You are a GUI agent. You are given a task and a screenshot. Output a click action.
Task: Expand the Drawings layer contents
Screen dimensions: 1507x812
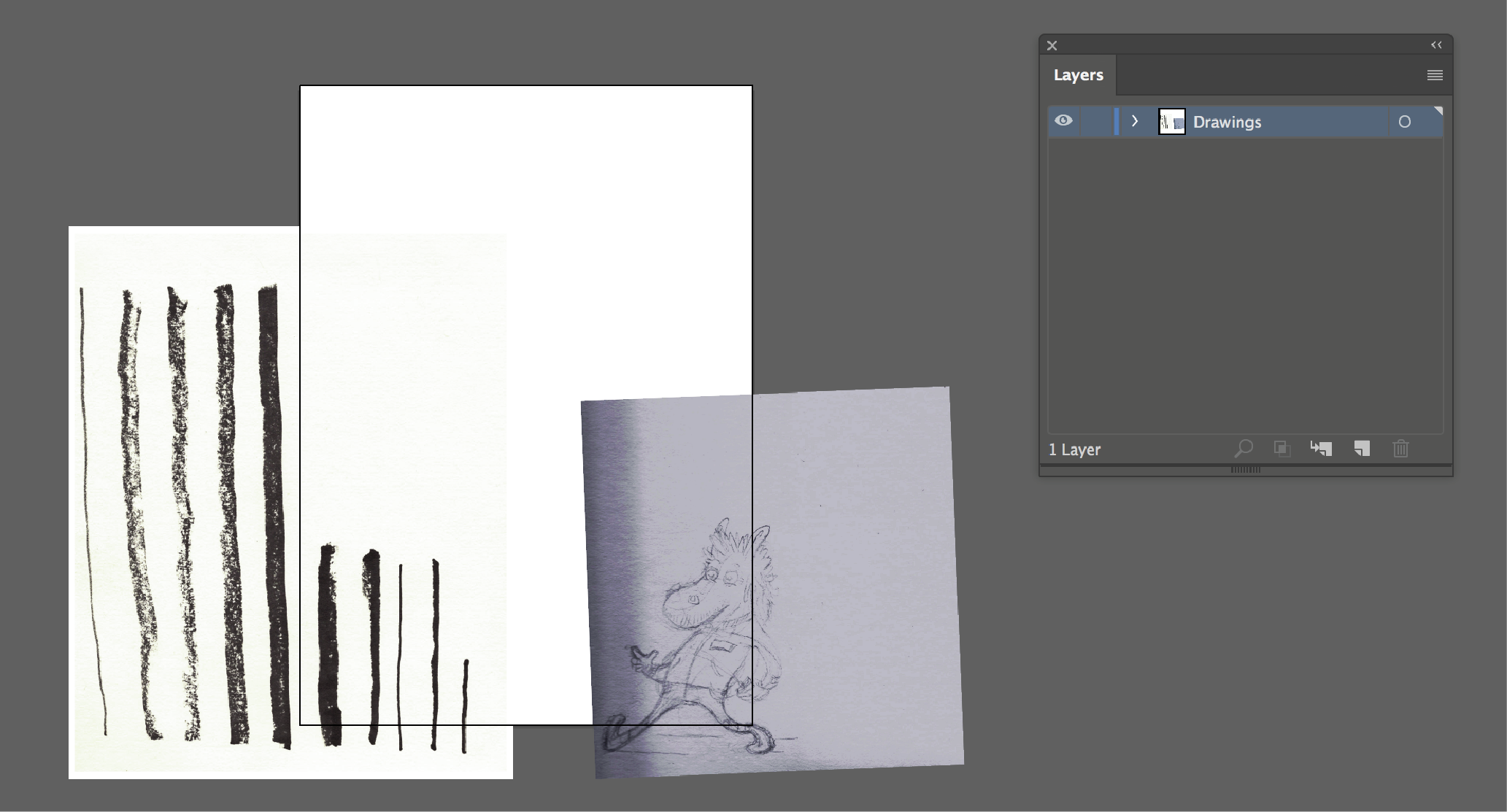point(1135,121)
